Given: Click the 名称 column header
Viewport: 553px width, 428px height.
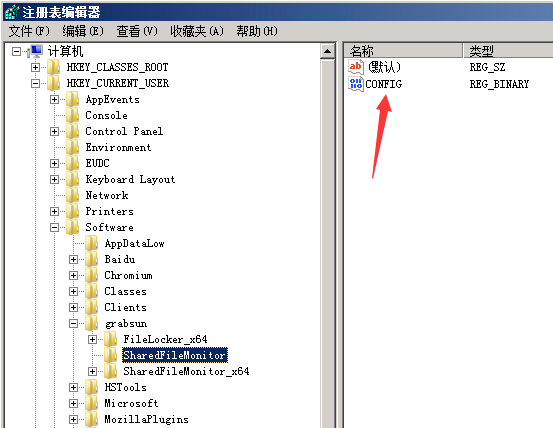Looking at the screenshot, I should [403, 50].
